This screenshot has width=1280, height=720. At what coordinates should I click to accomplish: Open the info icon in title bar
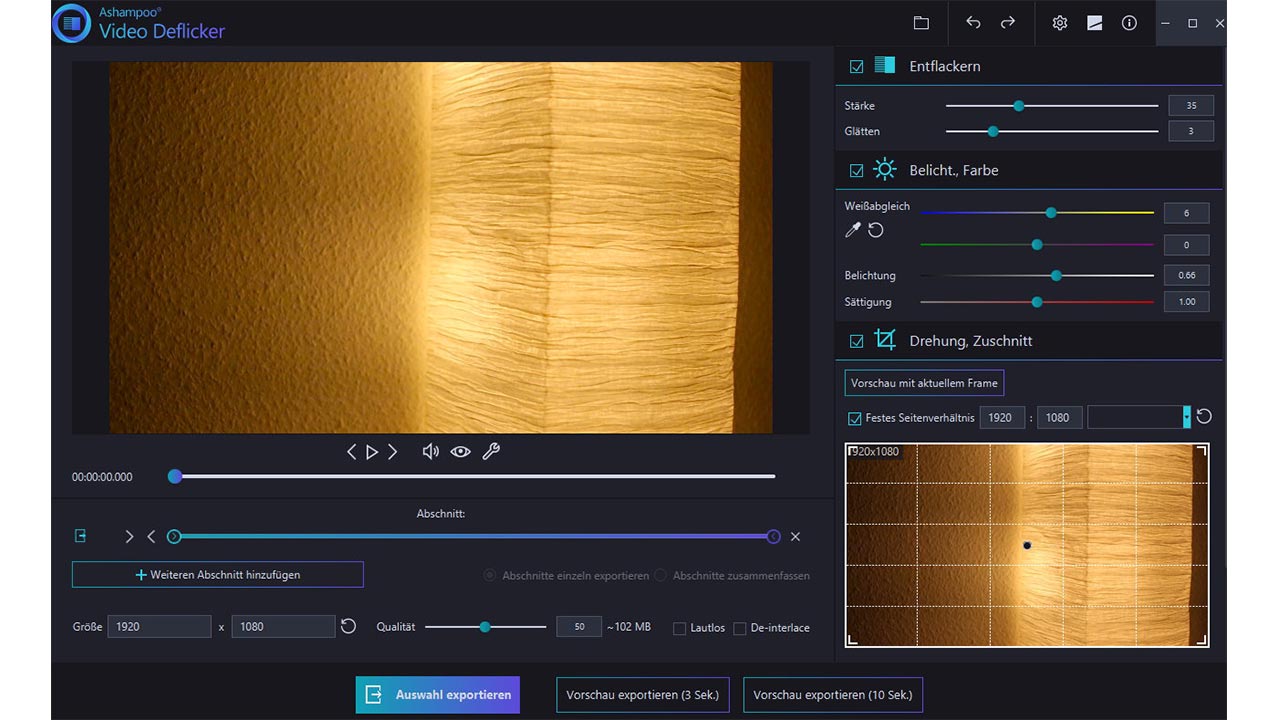click(x=1129, y=23)
